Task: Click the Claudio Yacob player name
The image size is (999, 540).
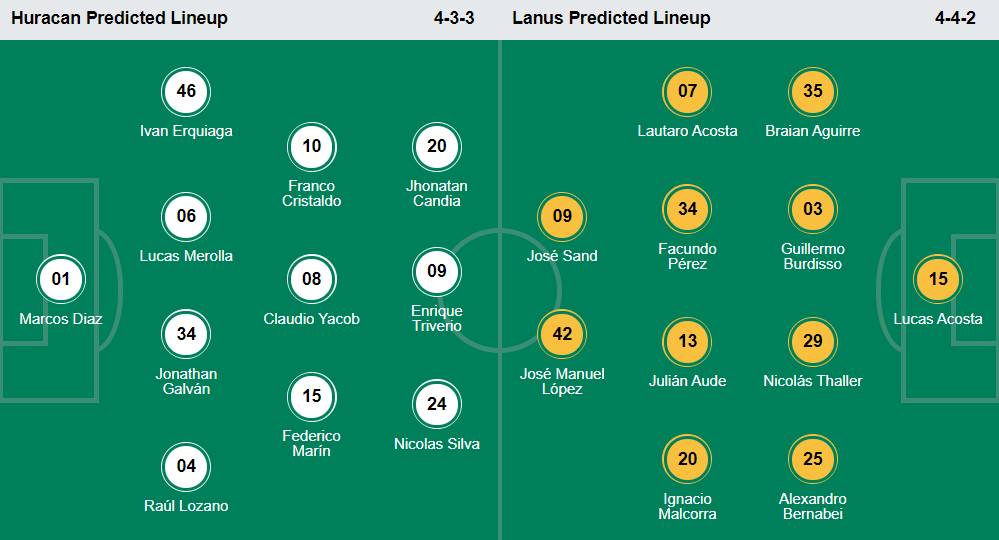Action: (312, 319)
